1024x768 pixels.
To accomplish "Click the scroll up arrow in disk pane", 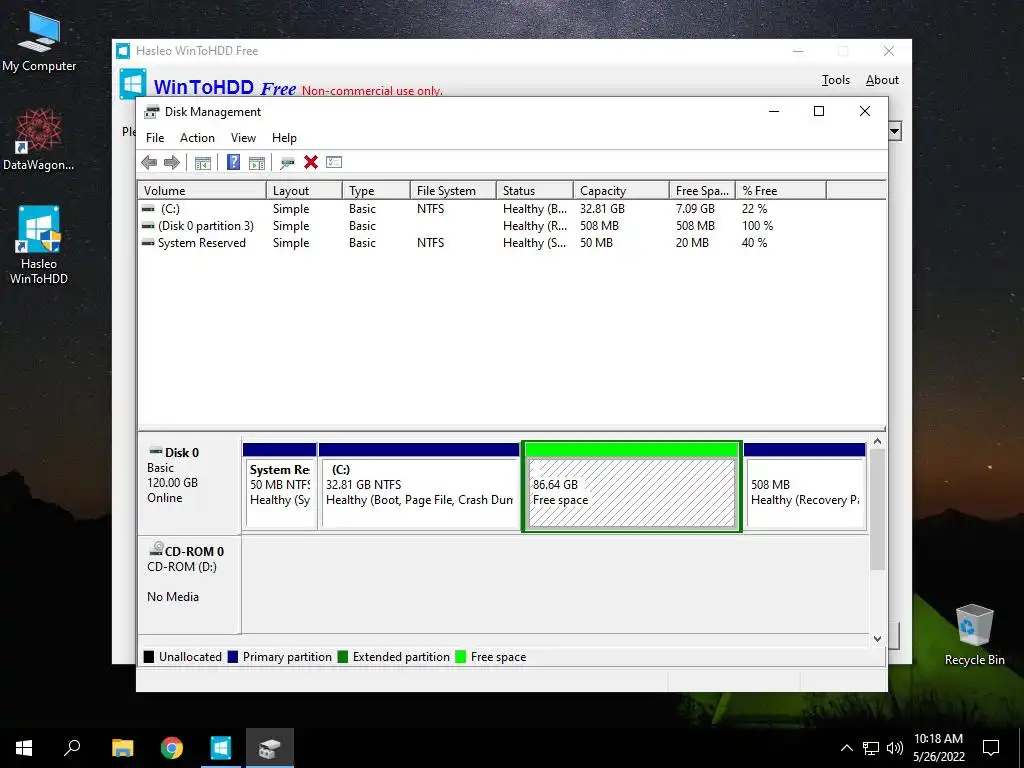I will point(878,442).
